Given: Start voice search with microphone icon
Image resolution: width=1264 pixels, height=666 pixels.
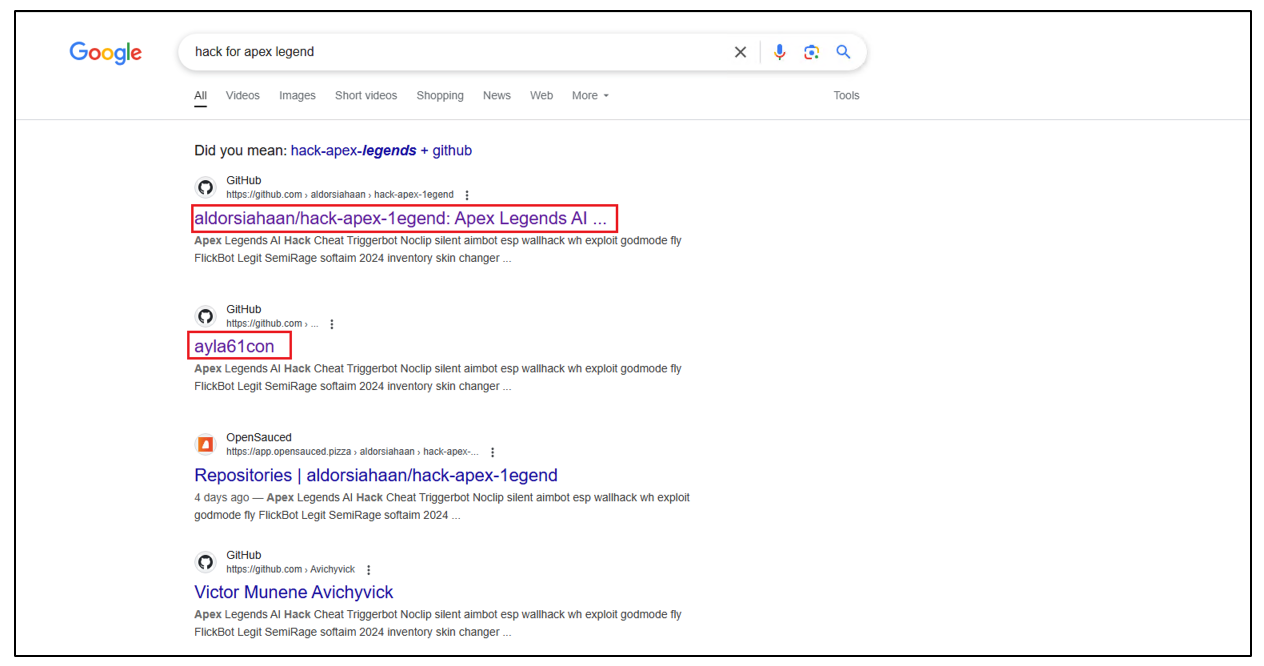Looking at the screenshot, I should coord(780,52).
